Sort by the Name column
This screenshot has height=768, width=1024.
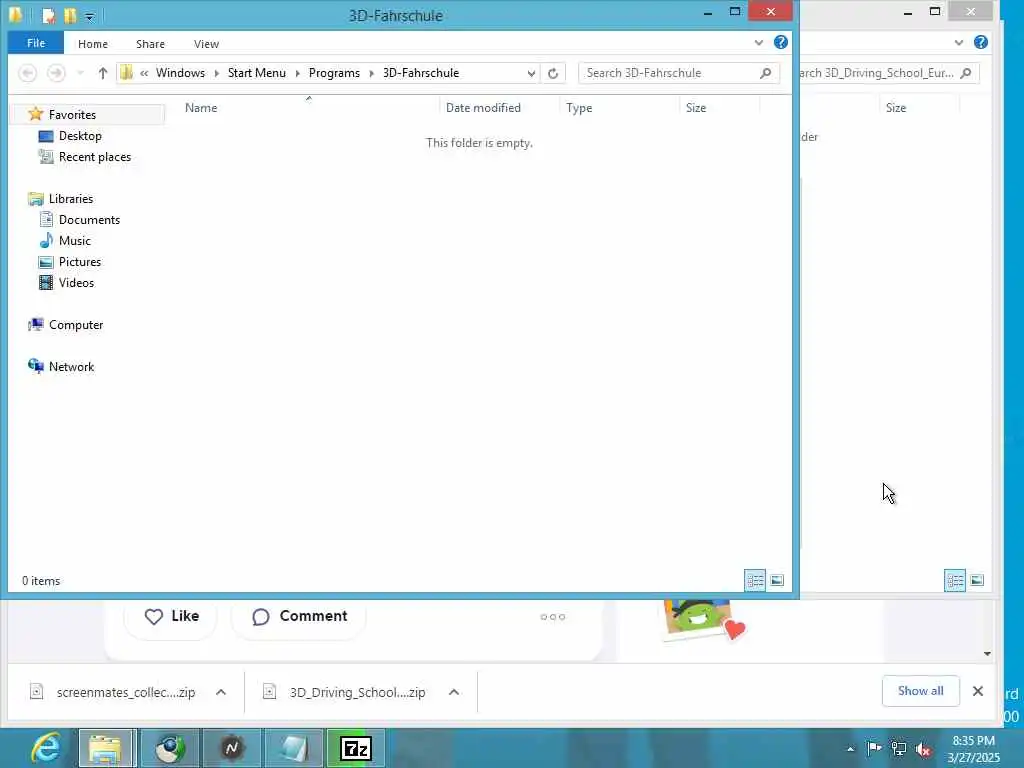coord(200,108)
